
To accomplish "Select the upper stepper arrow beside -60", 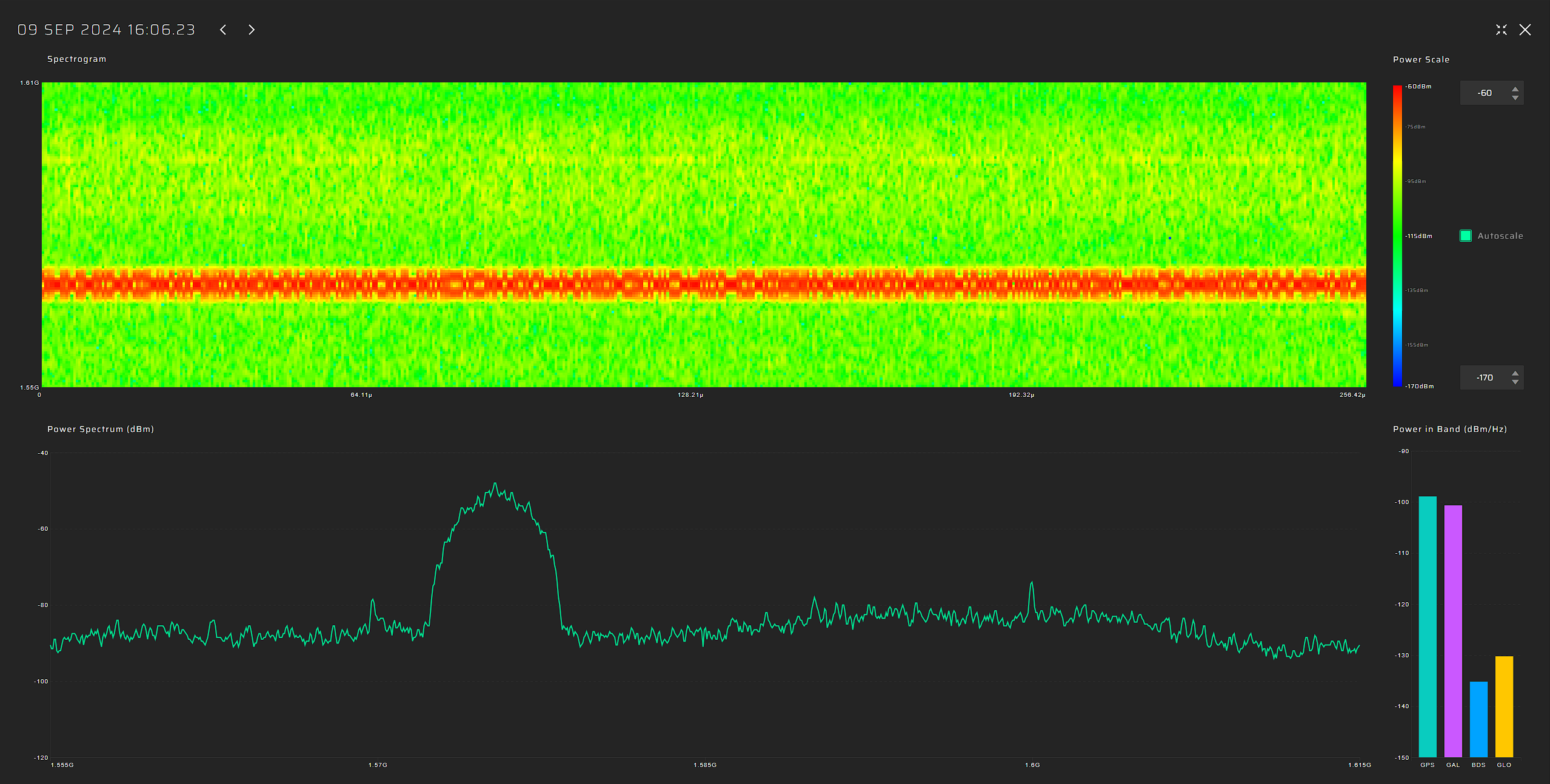I will click(1515, 88).
